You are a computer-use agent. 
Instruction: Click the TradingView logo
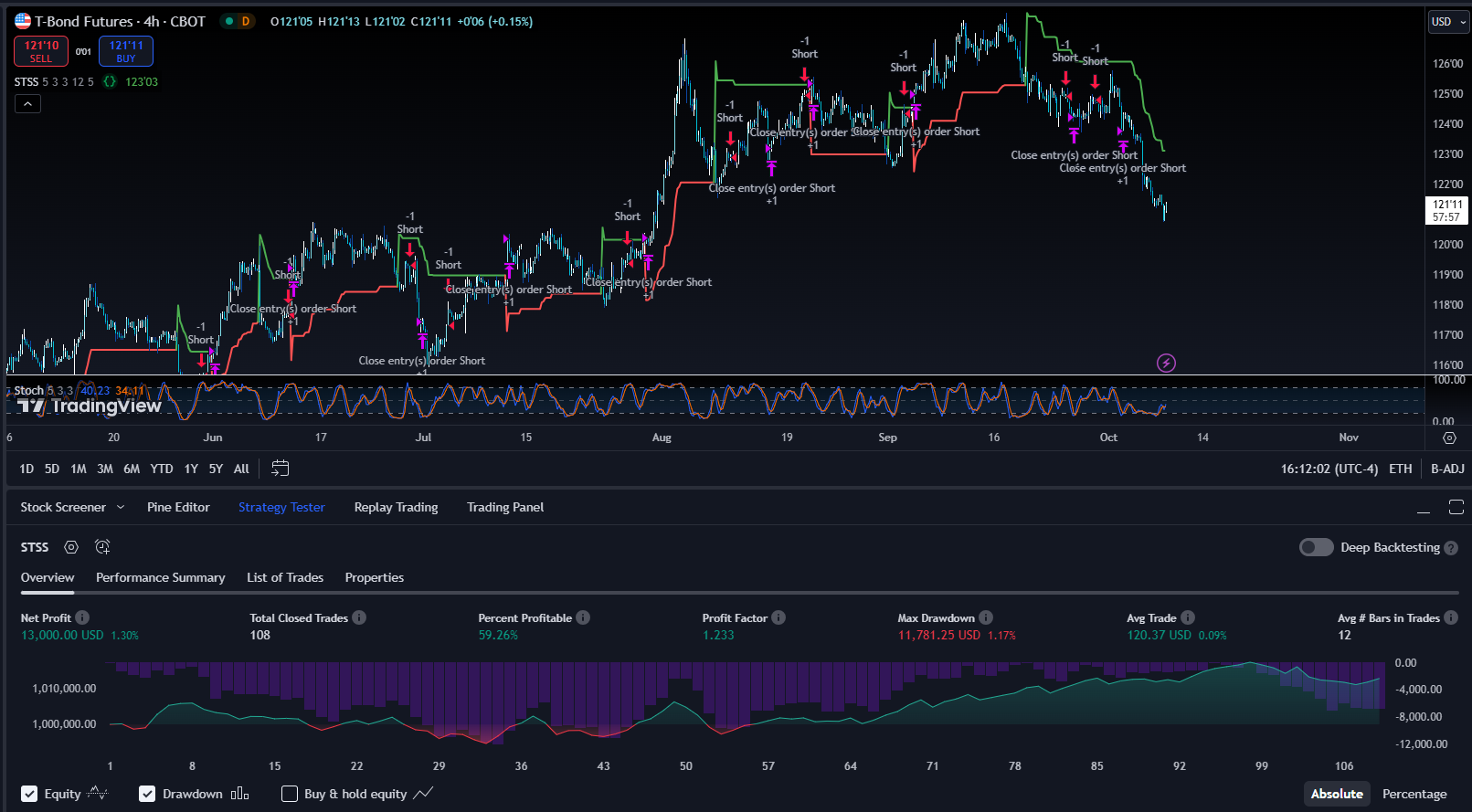point(90,406)
